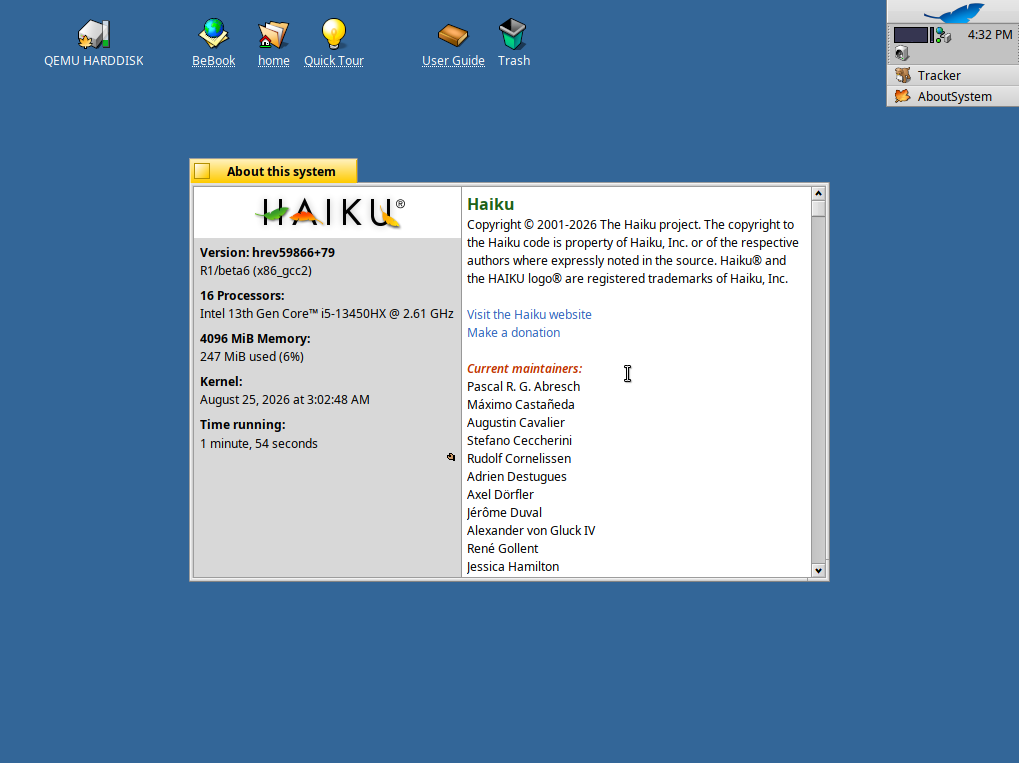Select the Trash bin icon
This screenshot has width=1019, height=763.
(513, 34)
